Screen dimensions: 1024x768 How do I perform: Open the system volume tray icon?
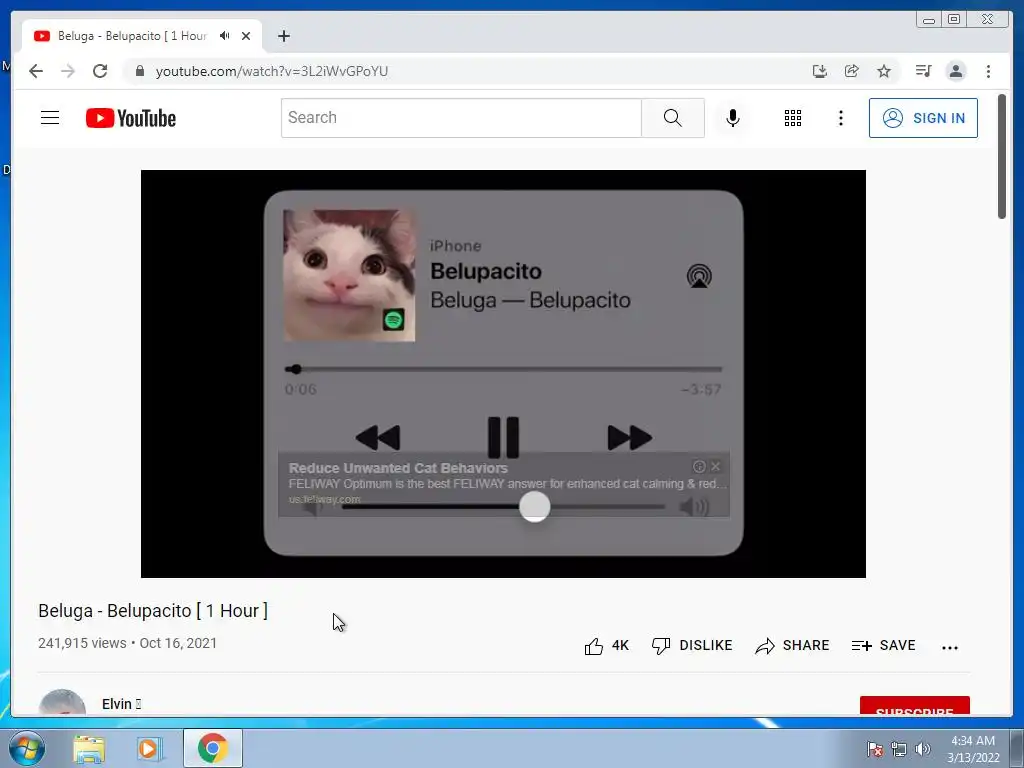(x=922, y=749)
